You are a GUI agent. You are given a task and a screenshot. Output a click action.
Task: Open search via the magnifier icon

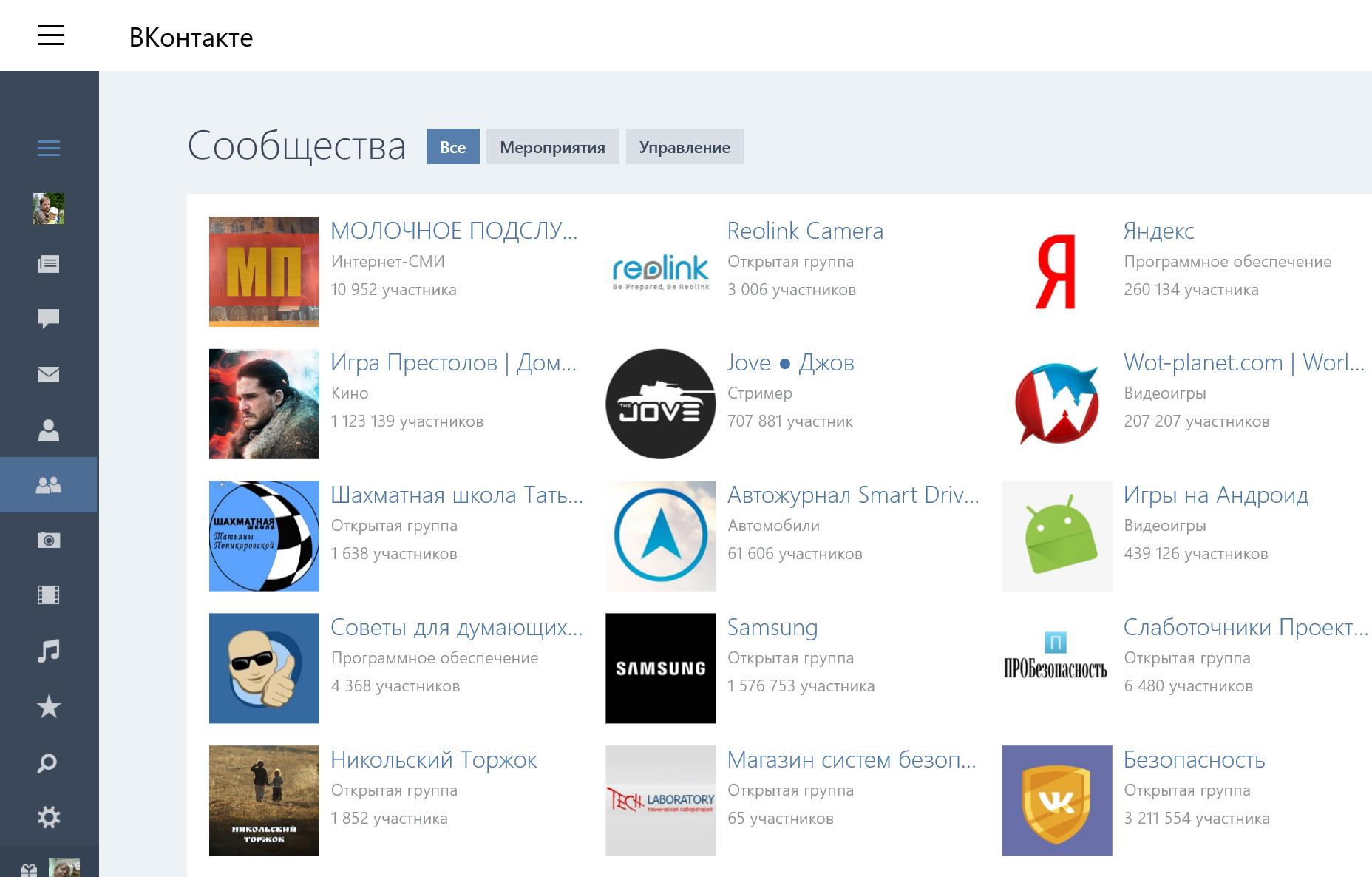click(x=47, y=762)
